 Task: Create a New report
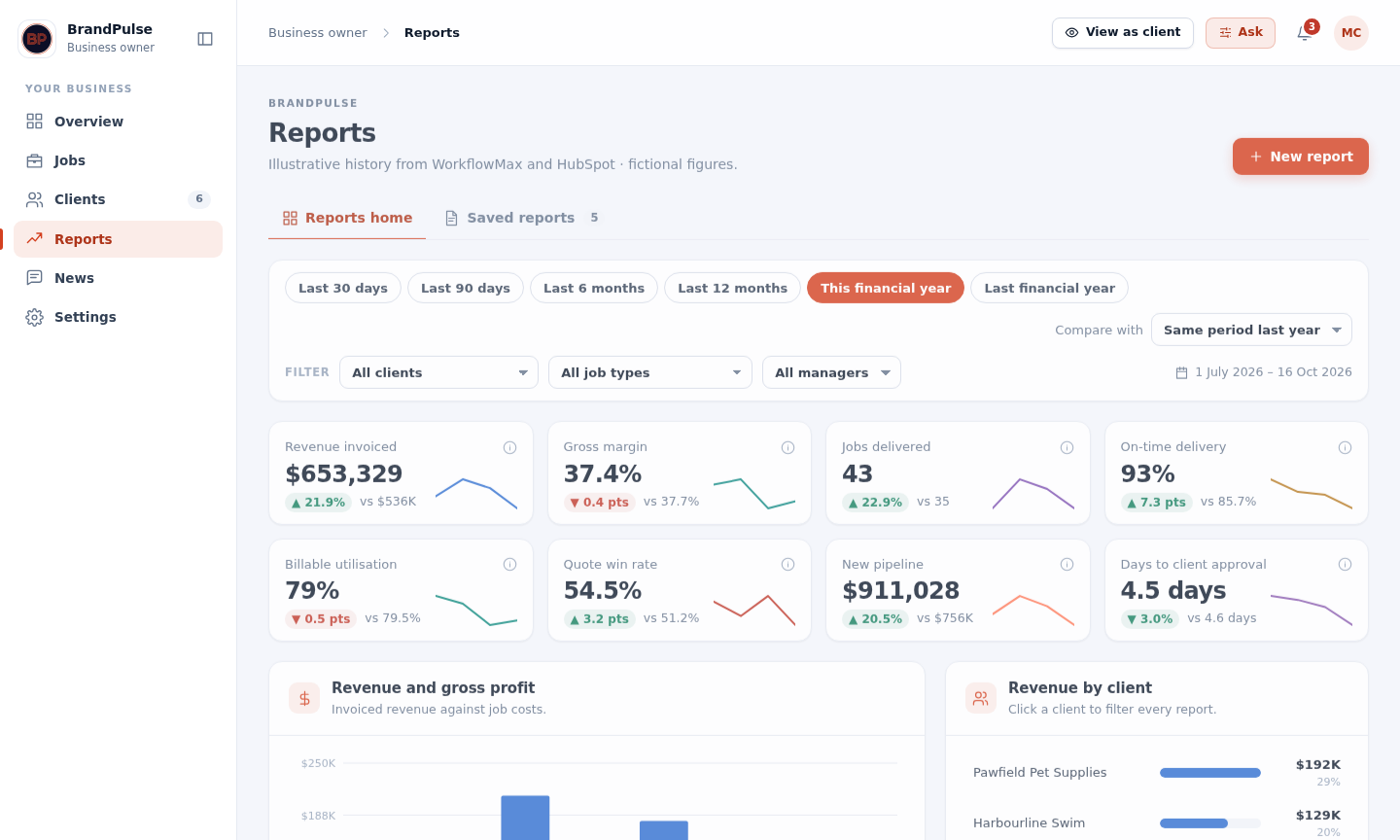pyautogui.click(x=1301, y=157)
